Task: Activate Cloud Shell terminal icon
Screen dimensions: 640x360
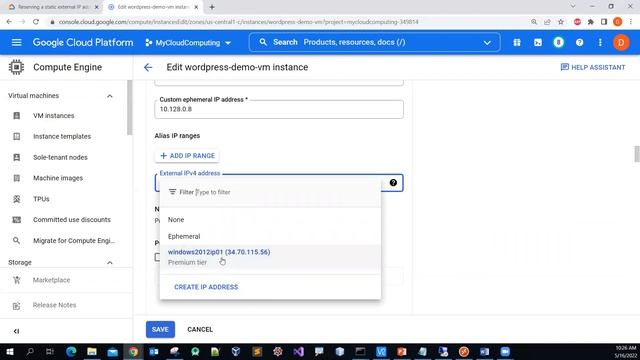Action: point(538,42)
